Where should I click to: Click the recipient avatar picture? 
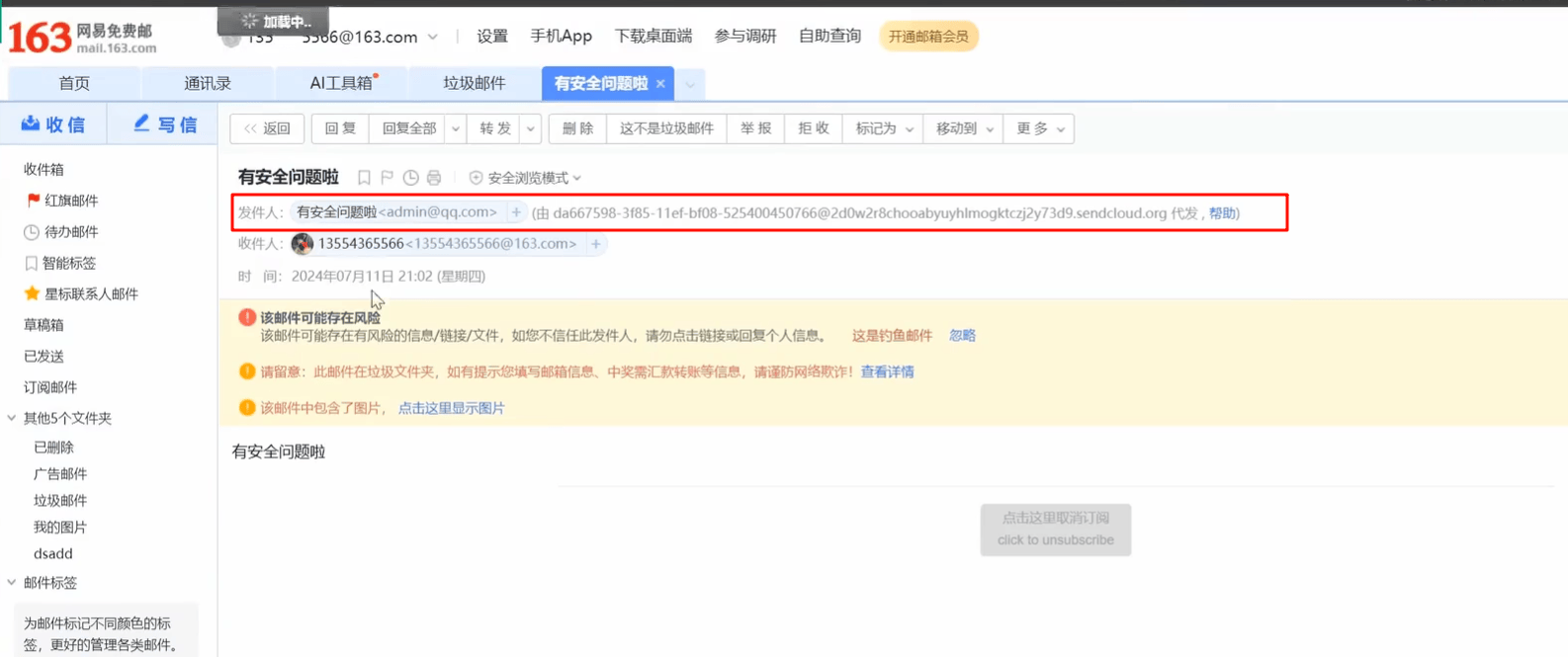(x=303, y=244)
